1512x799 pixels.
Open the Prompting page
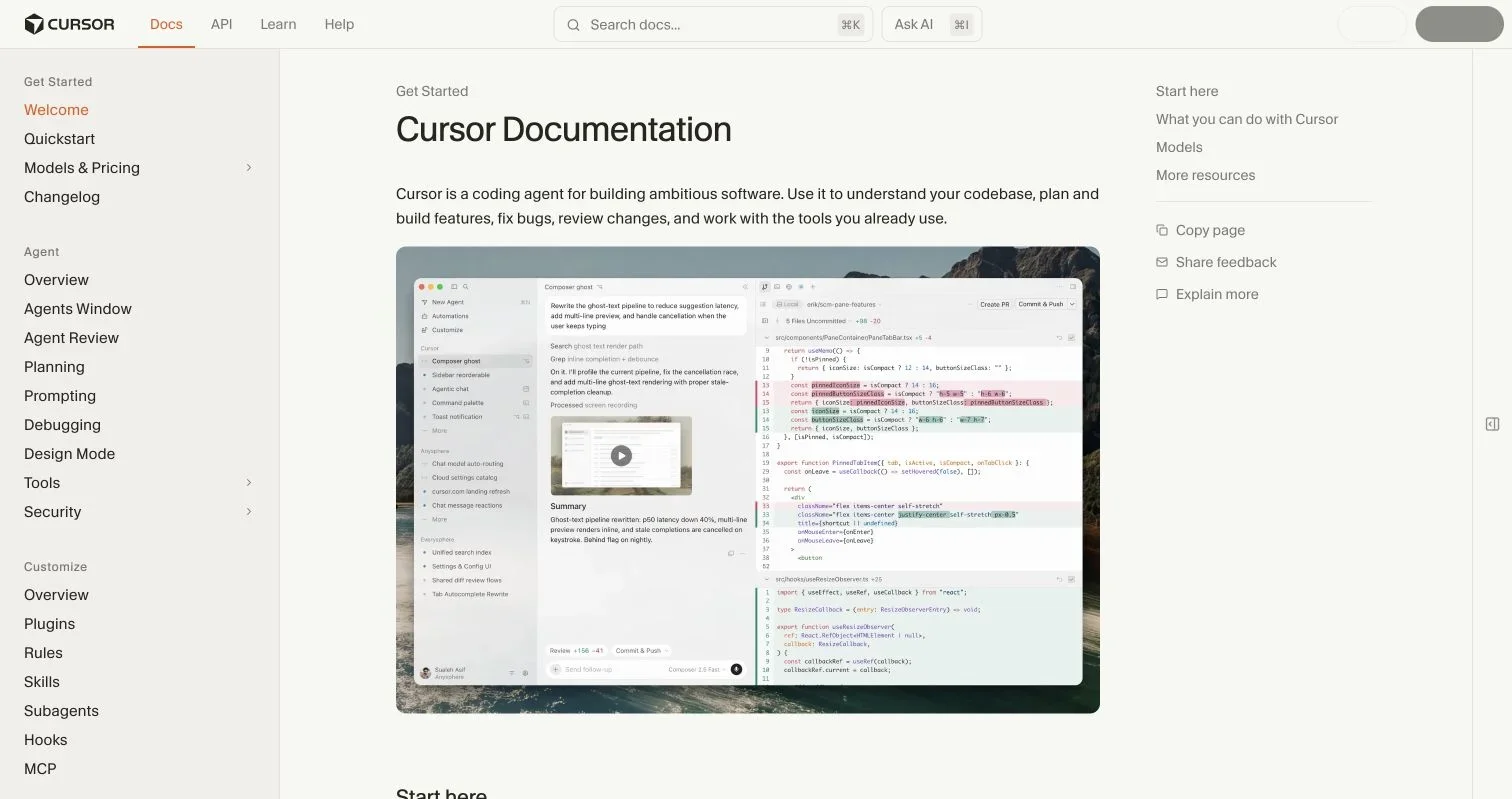60,396
